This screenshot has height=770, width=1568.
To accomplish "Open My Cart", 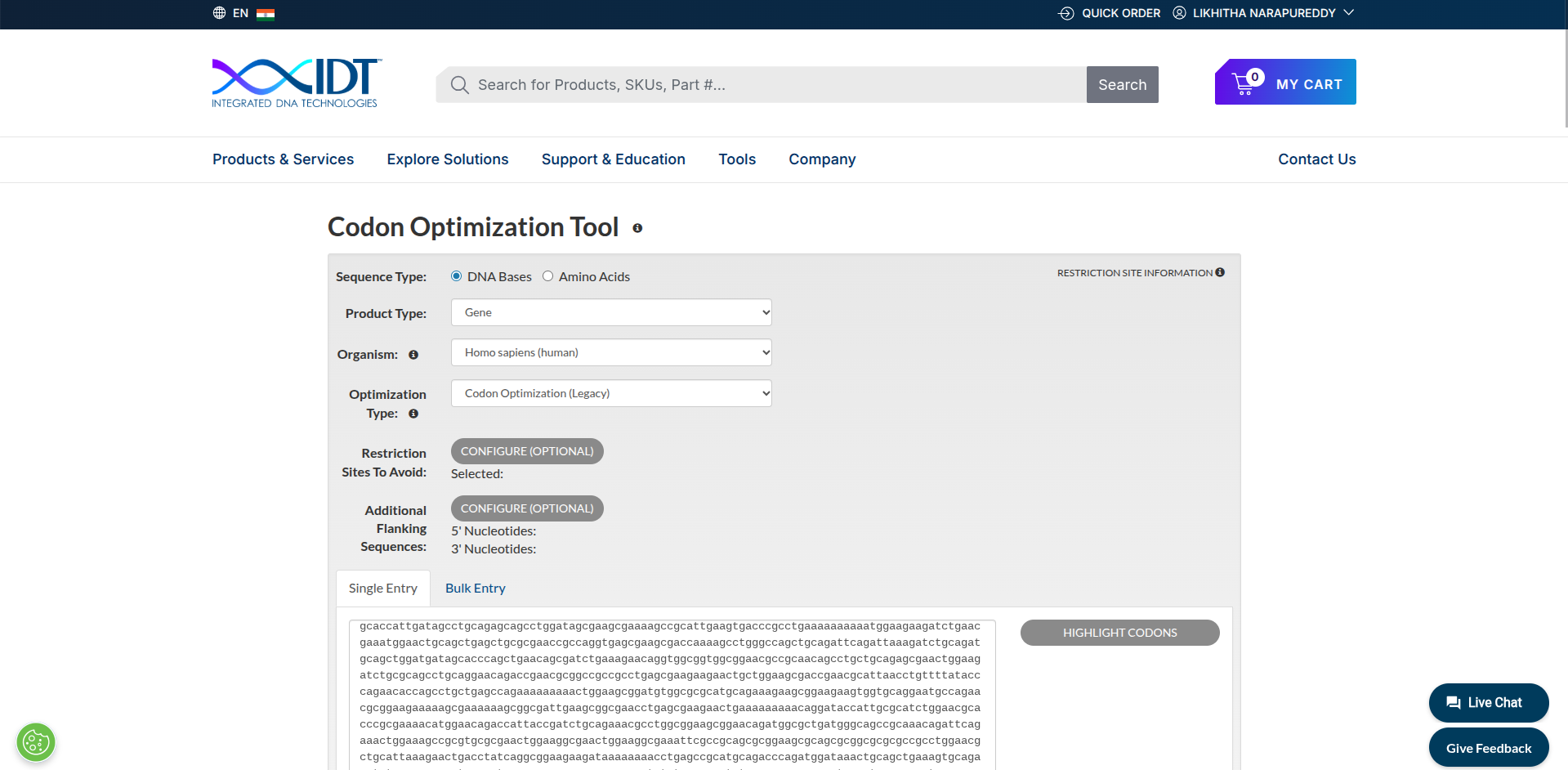I will point(1284,82).
